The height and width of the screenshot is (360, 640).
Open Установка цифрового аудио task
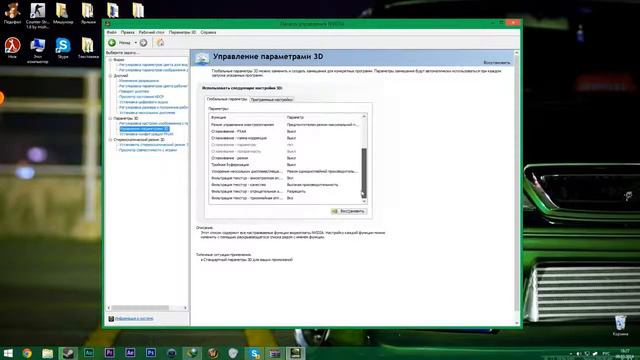(x=143, y=102)
